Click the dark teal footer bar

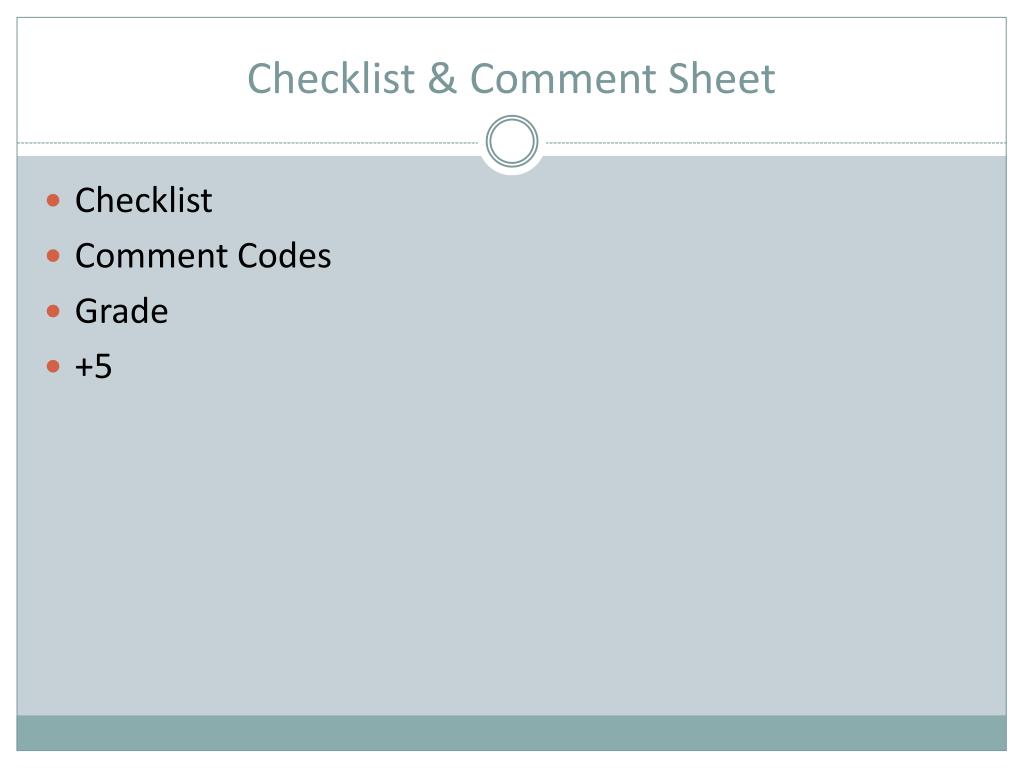(511, 733)
